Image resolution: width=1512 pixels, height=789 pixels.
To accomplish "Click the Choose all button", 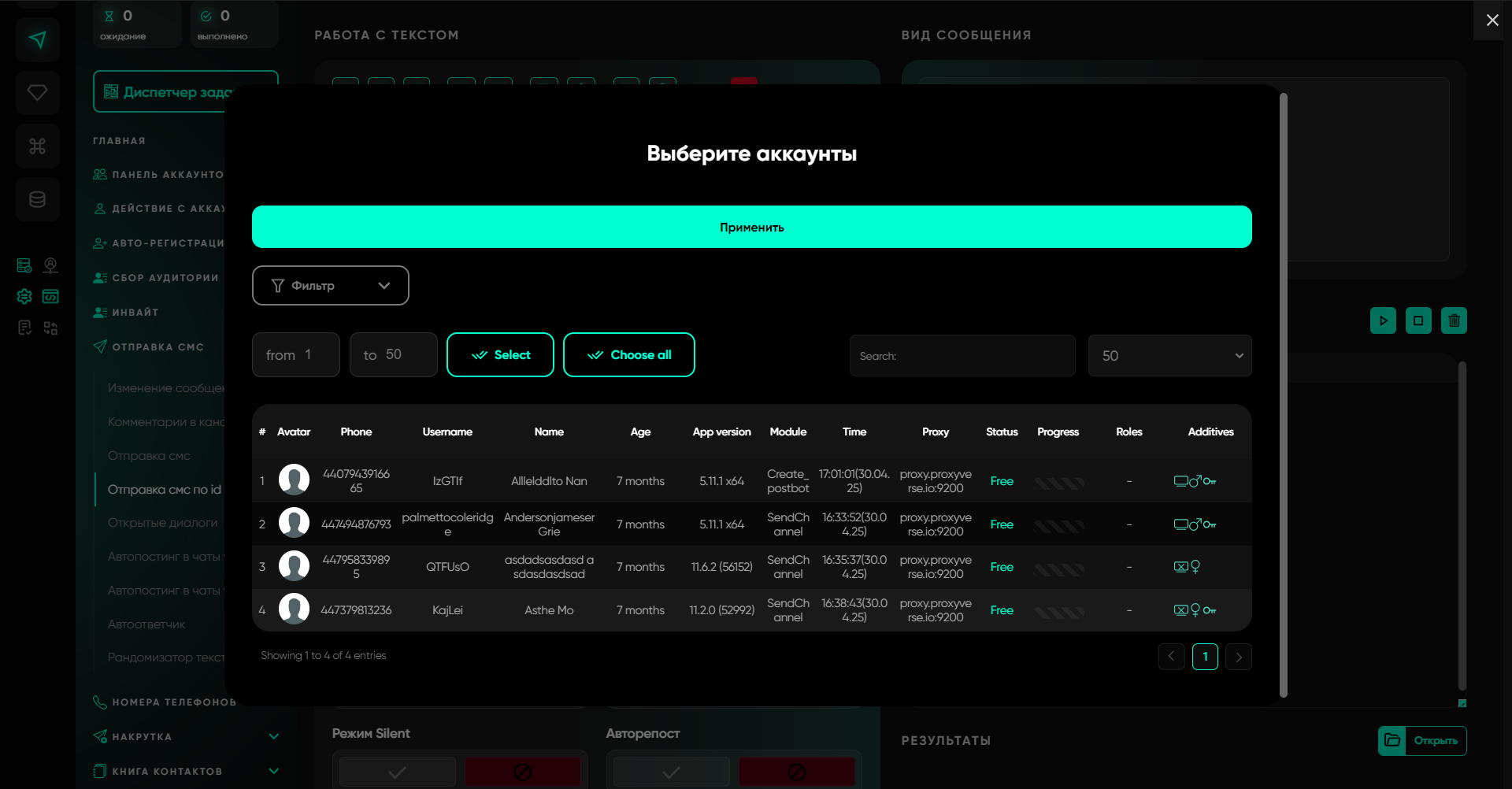I will click(628, 355).
